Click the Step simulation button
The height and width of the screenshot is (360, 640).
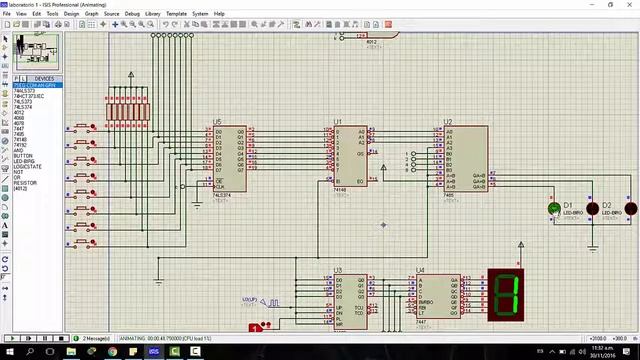coord(29,338)
